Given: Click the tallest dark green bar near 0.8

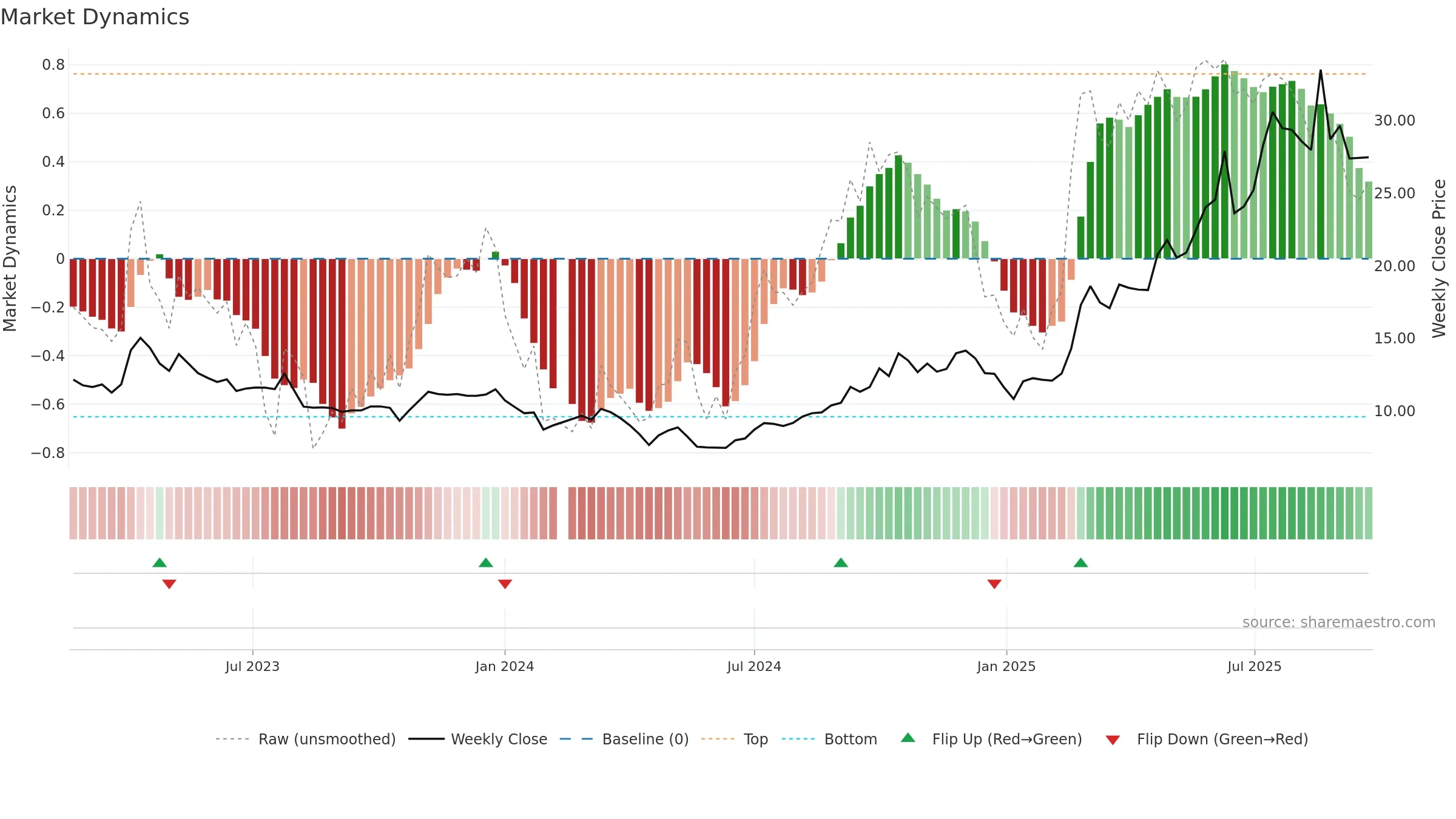Looking at the screenshot, I should (1224, 161).
